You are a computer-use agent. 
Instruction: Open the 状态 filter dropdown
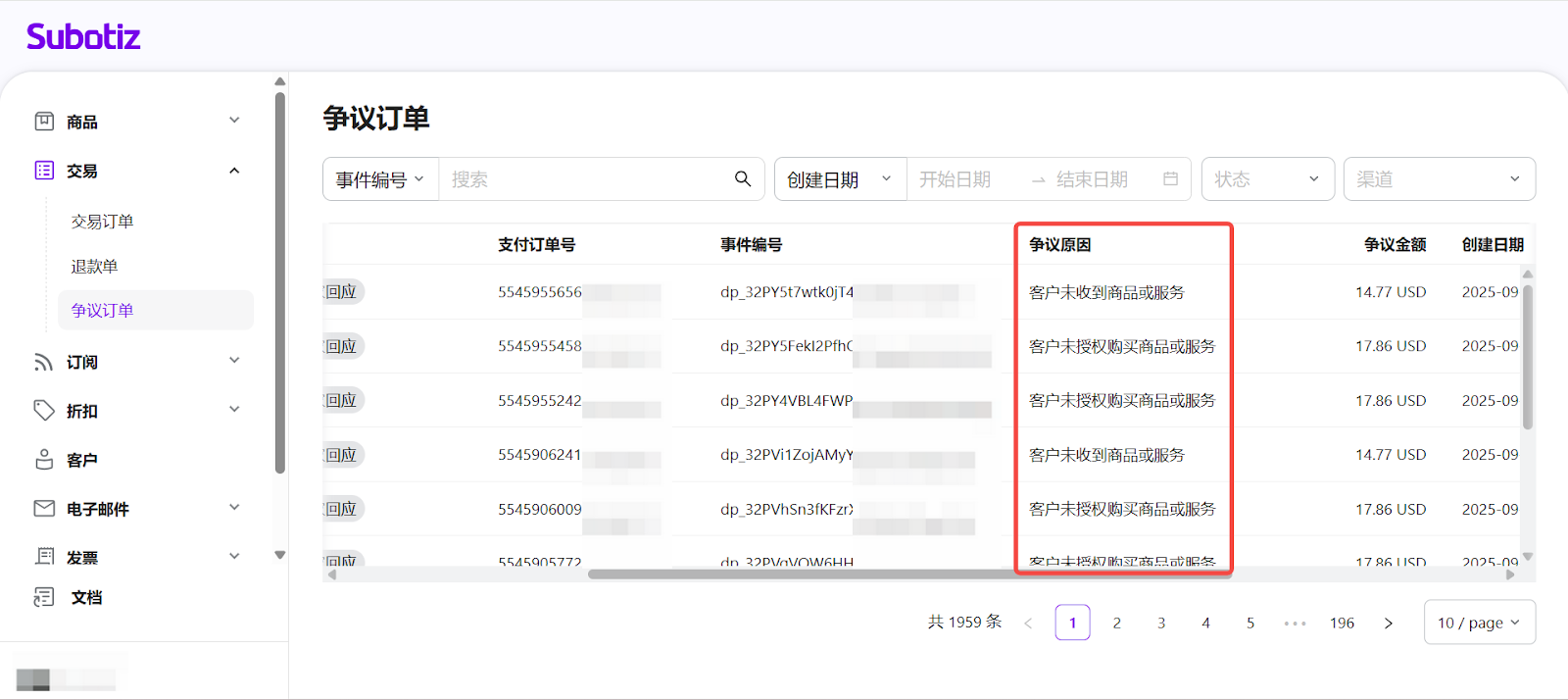coord(1267,179)
